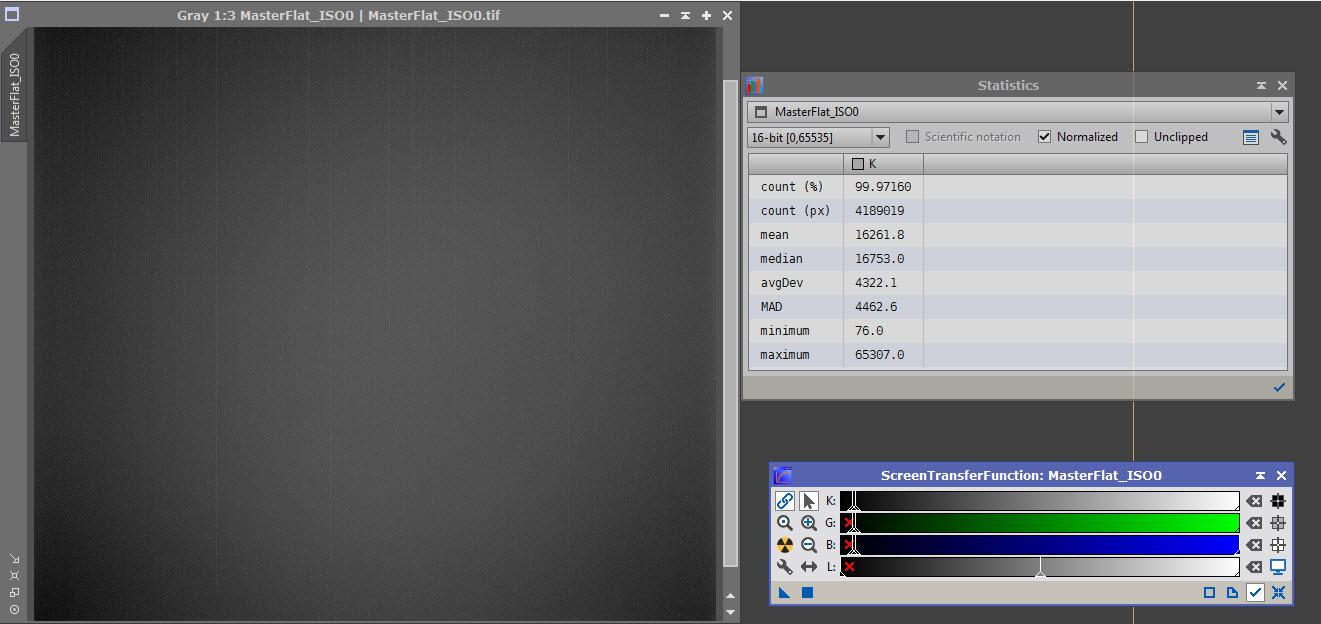Reset the K channel in STF

coord(1254,501)
